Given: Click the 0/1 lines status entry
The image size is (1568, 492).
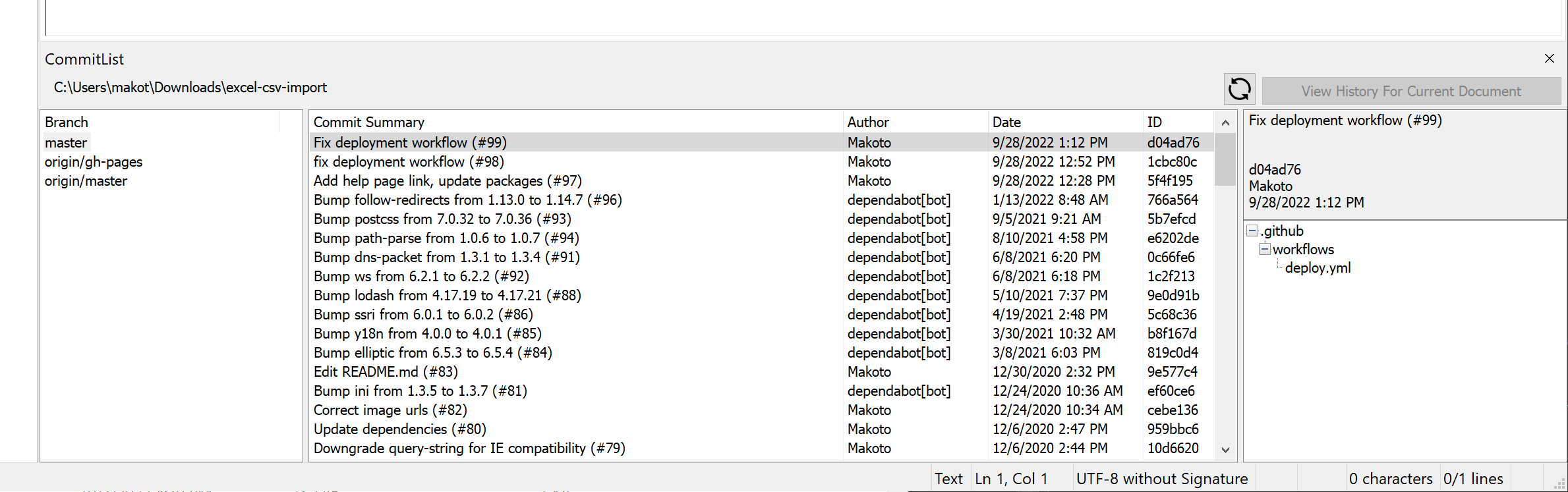Looking at the screenshot, I should [1473, 479].
